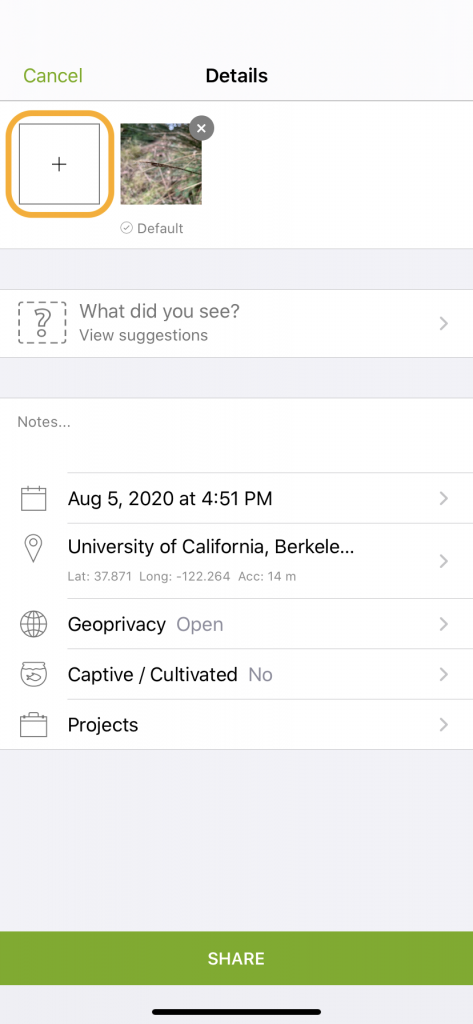Tap the Notes text field

click(236, 434)
